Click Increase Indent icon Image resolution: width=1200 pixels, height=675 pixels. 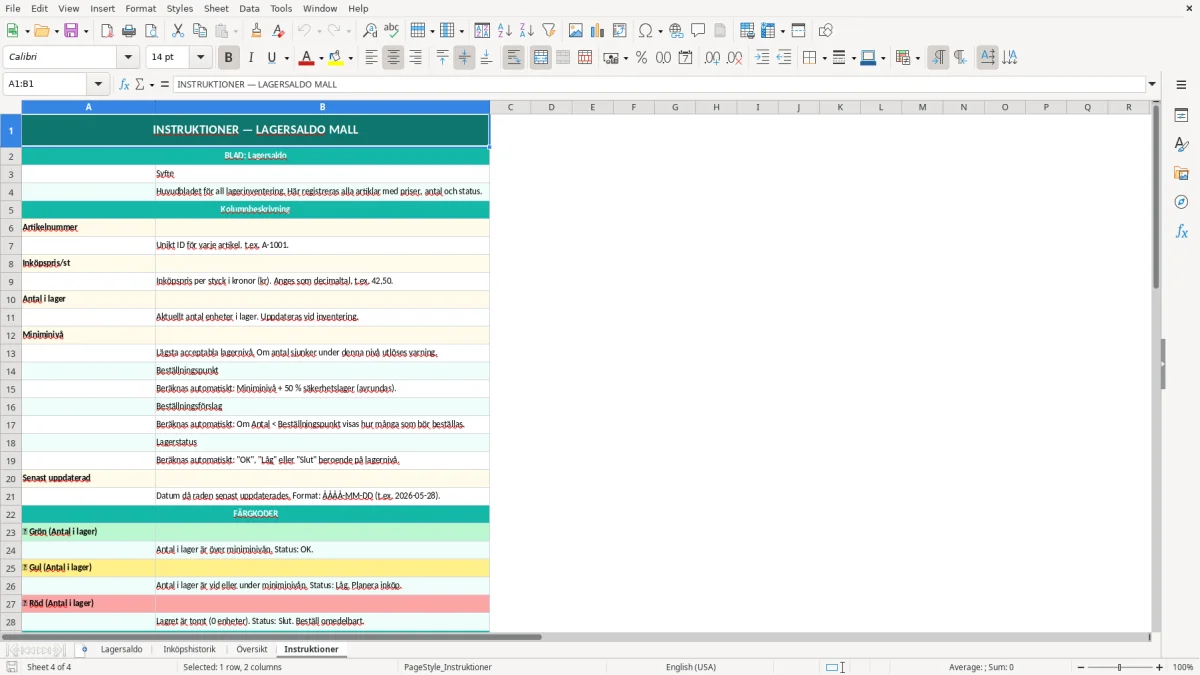762,58
